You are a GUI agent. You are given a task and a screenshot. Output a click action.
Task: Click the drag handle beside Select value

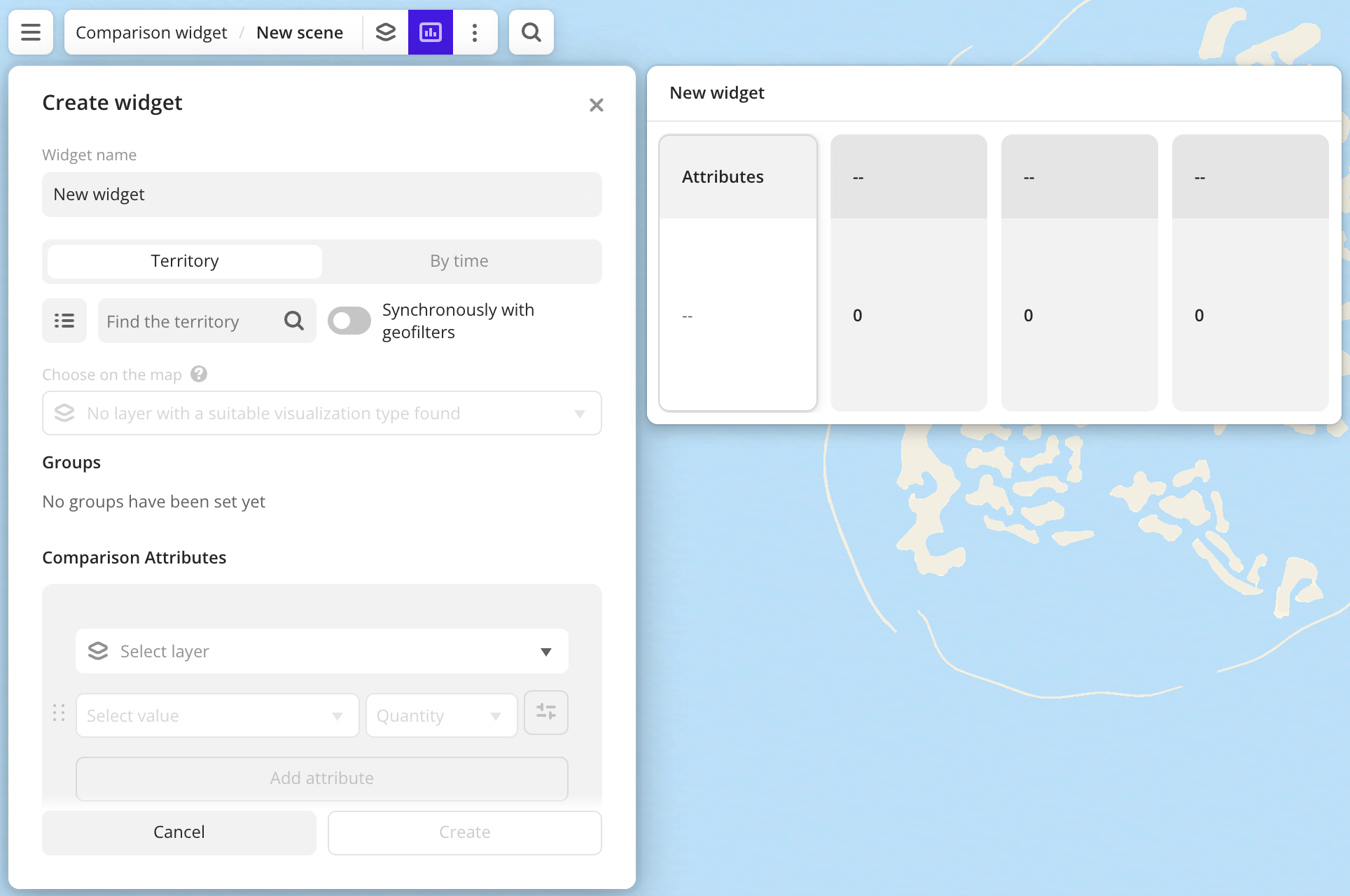[59, 713]
